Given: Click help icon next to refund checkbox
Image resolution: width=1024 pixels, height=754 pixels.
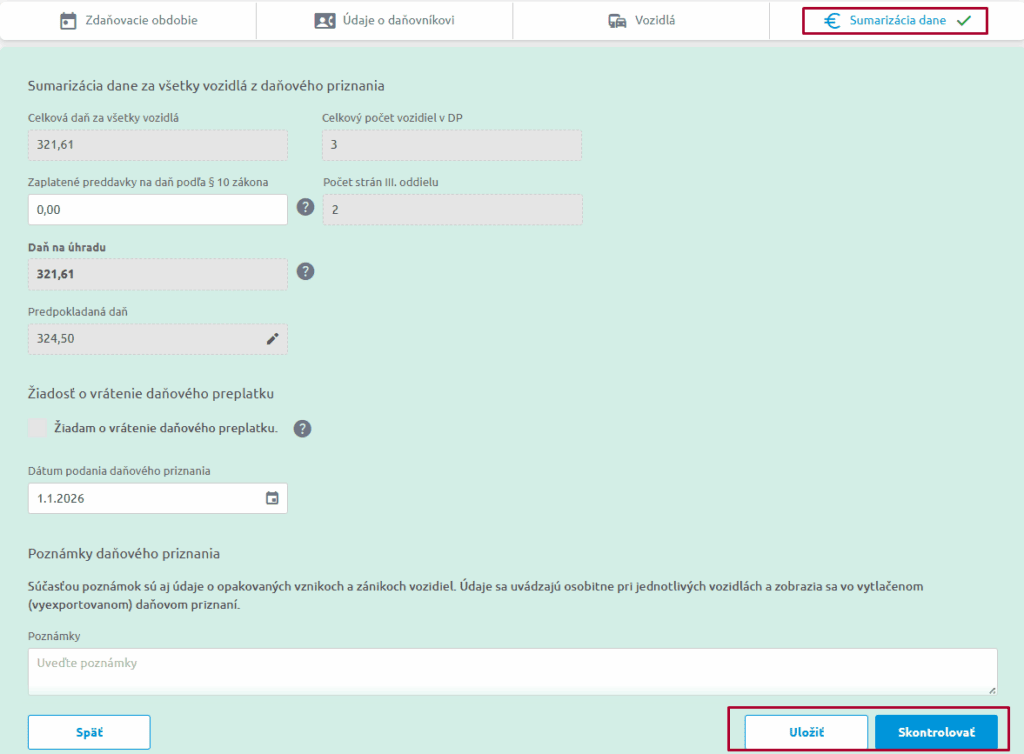Looking at the screenshot, I should [x=302, y=428].
